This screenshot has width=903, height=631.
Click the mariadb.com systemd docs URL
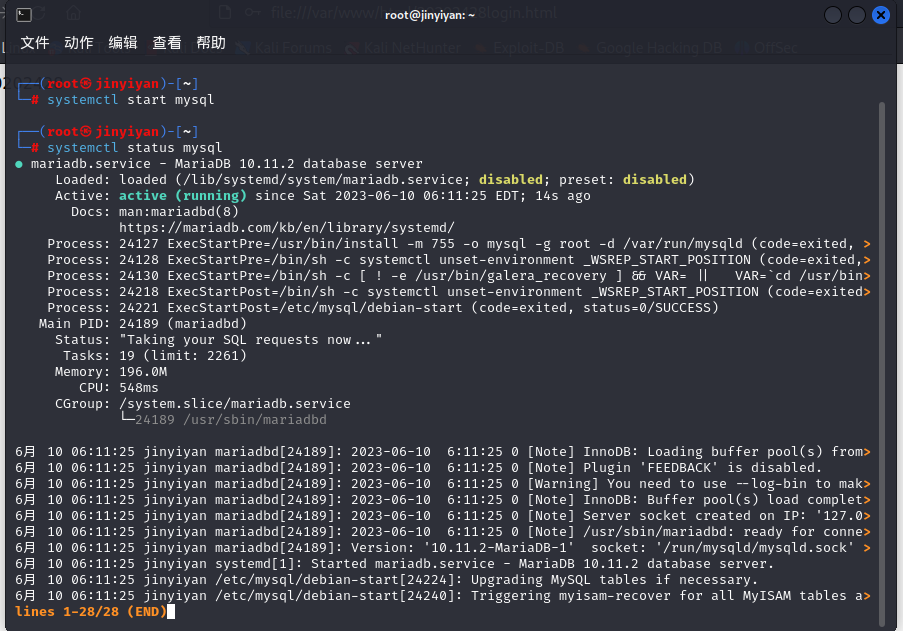(x=287, y=228)
